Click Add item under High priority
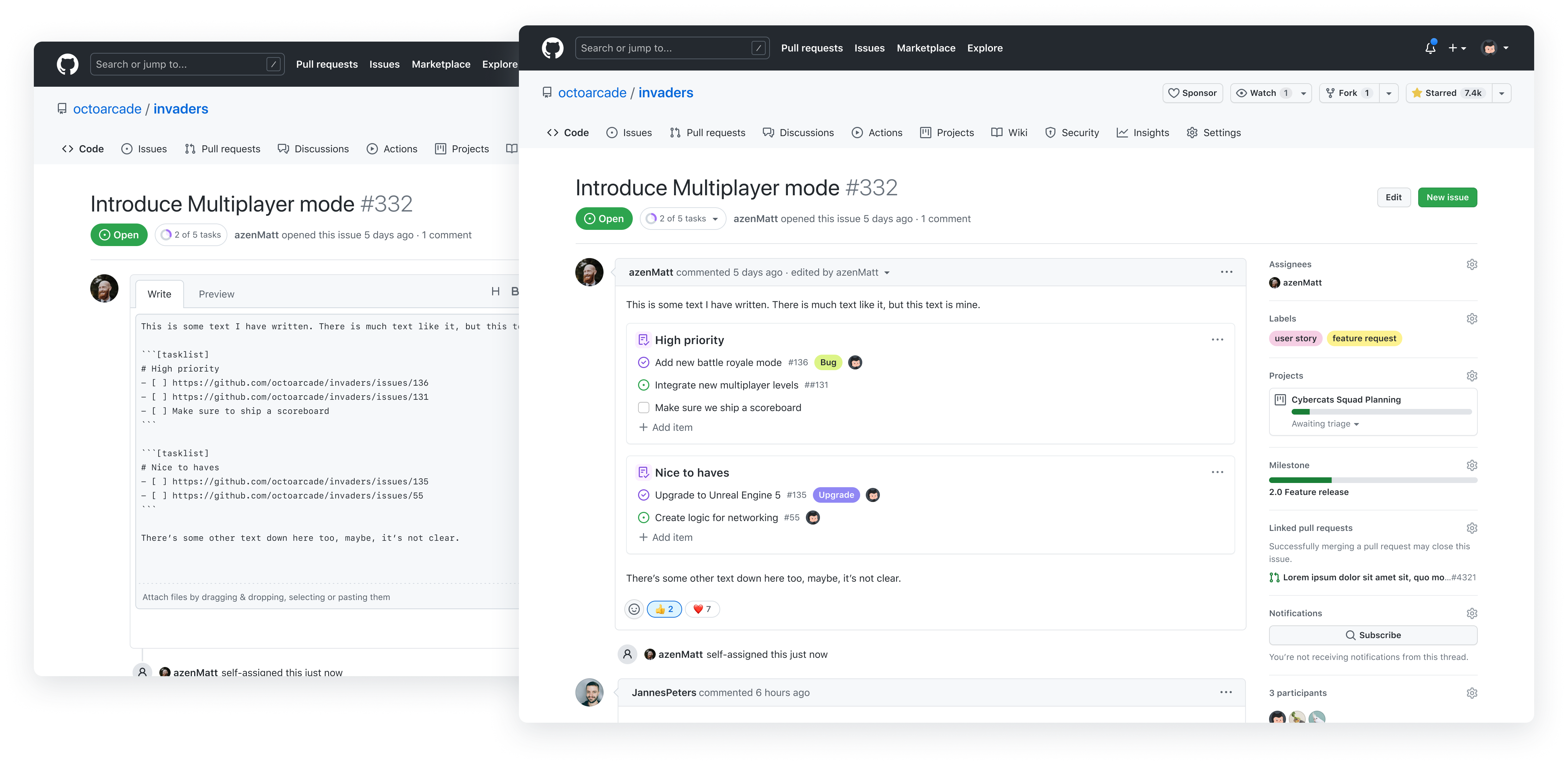 (x=665, y=427)
